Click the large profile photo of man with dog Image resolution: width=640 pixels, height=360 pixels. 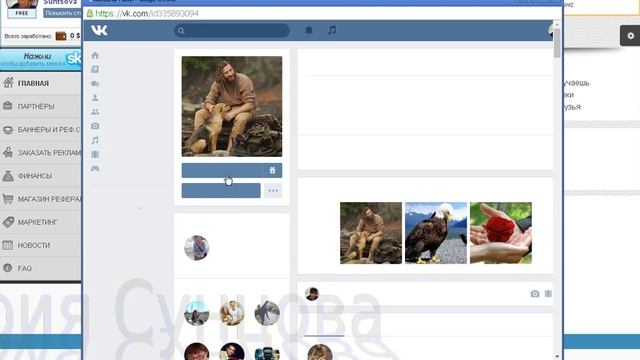(x=232, y=107)
